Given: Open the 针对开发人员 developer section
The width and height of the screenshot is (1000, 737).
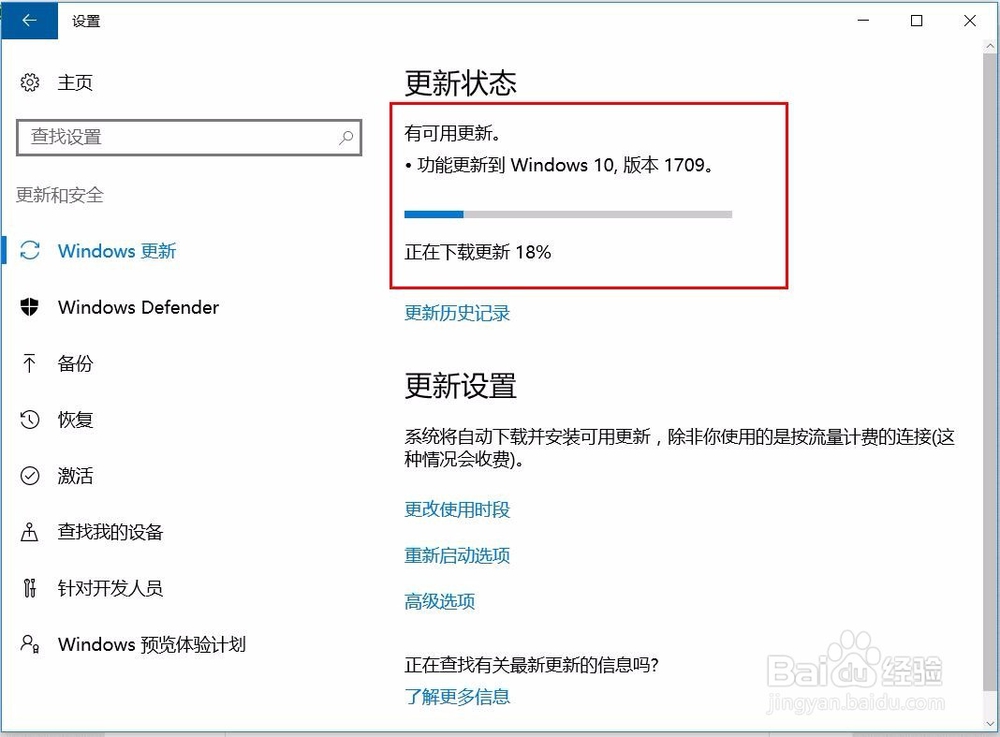Looking at the screenshot, I should tap(110, 588).
